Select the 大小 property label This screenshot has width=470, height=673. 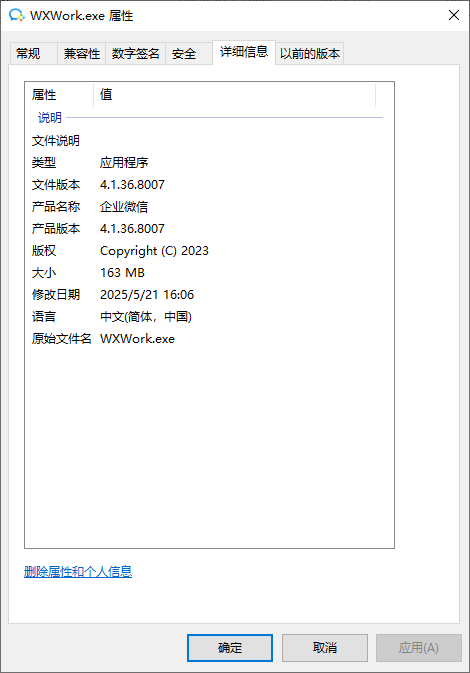tap(44, 273)
